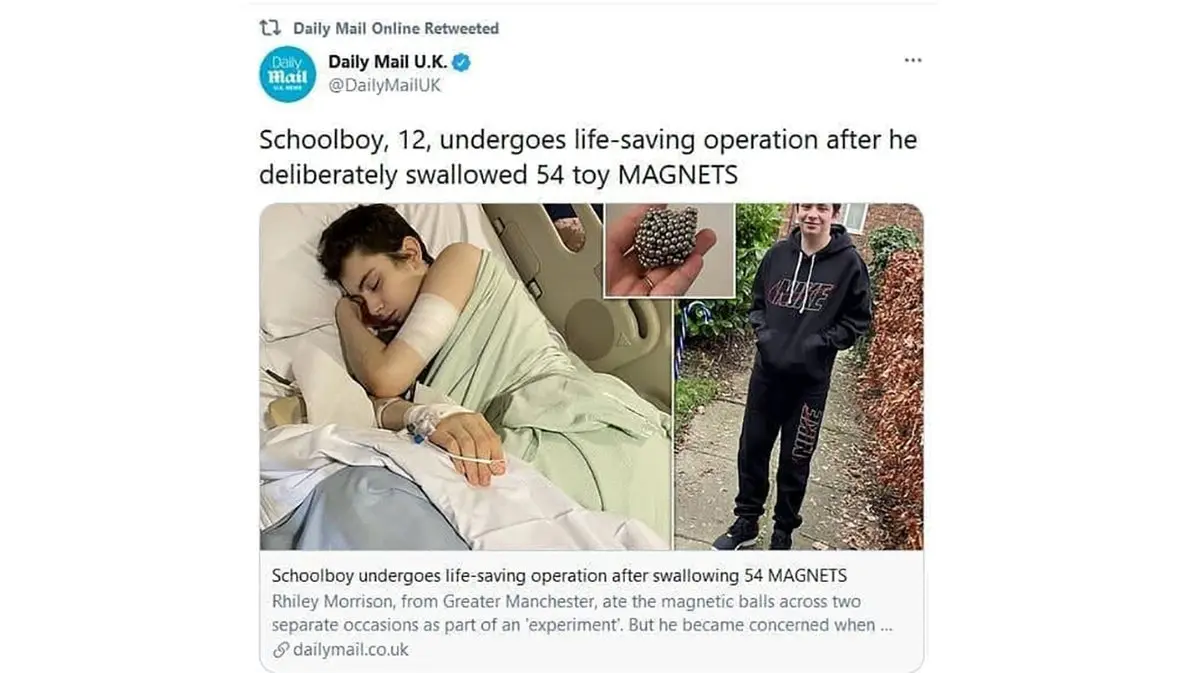Open the tweet text about schoolboy, 12

click(588, 157)
